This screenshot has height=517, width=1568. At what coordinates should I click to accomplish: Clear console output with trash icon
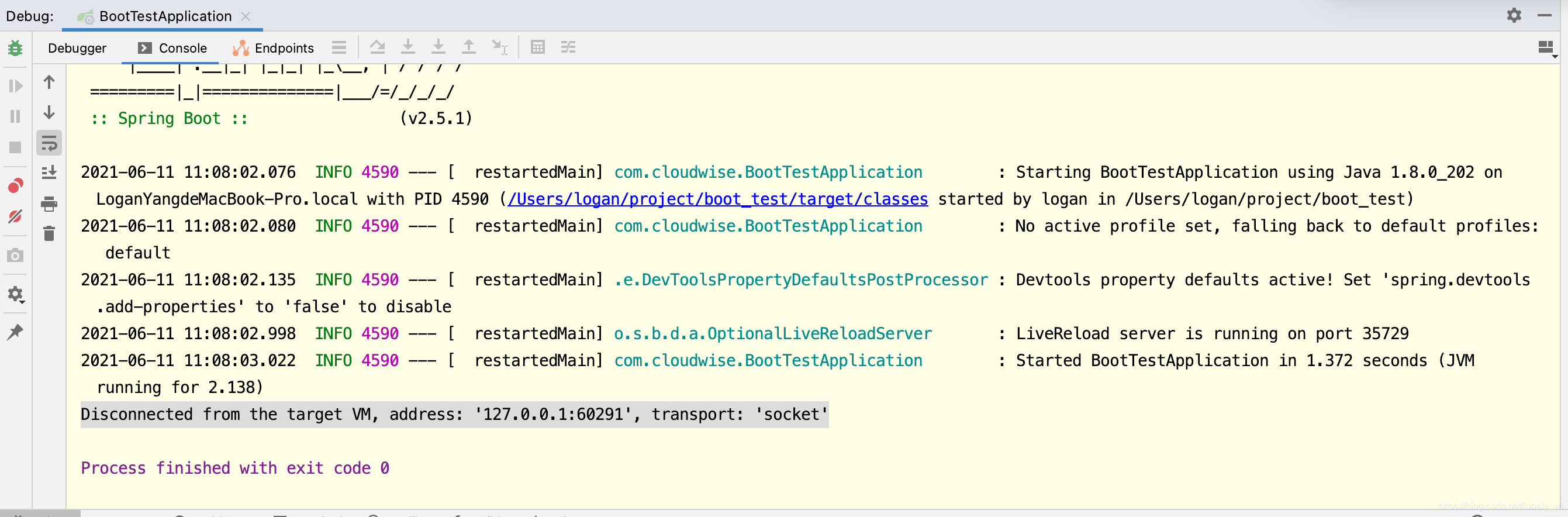coord(49,234)
